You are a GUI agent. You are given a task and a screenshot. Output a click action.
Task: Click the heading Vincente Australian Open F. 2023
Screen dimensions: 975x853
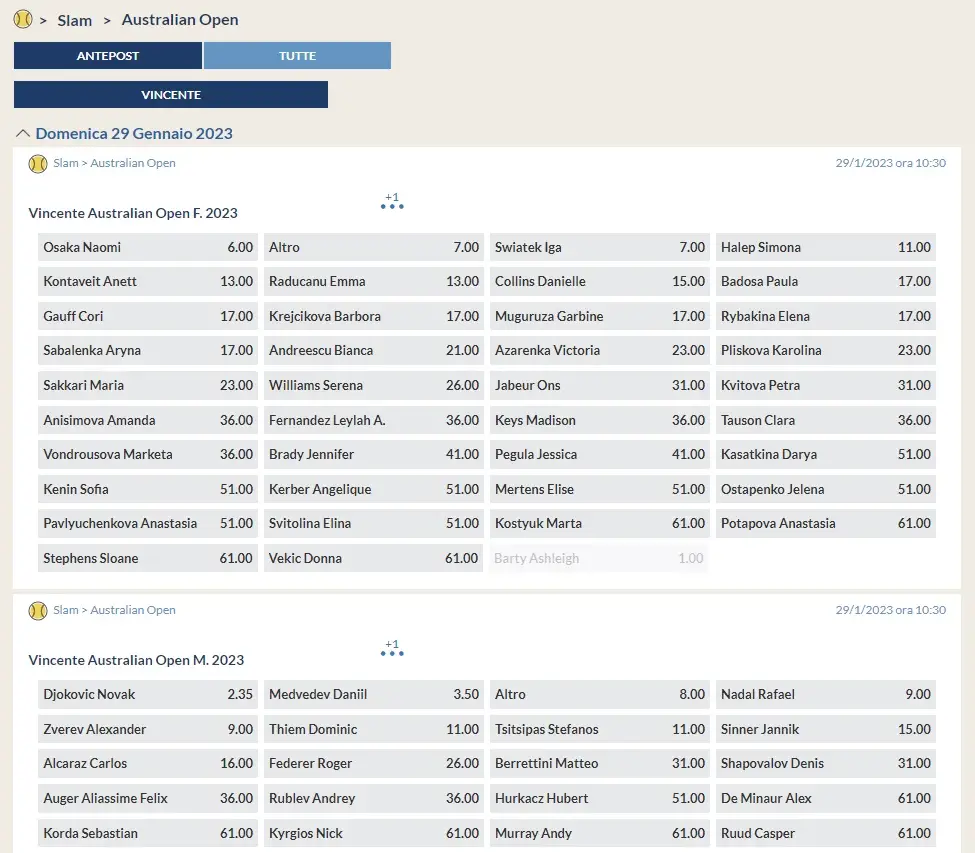pyautogui.click(x=133, y=213)
